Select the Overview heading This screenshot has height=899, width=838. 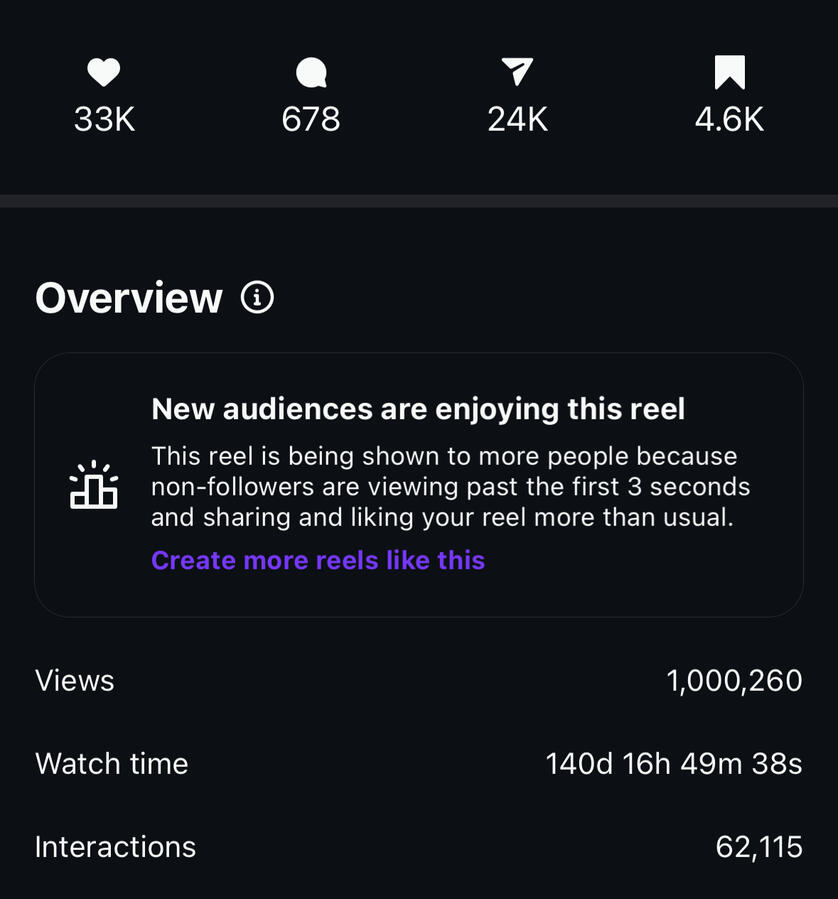coord(129,298)
